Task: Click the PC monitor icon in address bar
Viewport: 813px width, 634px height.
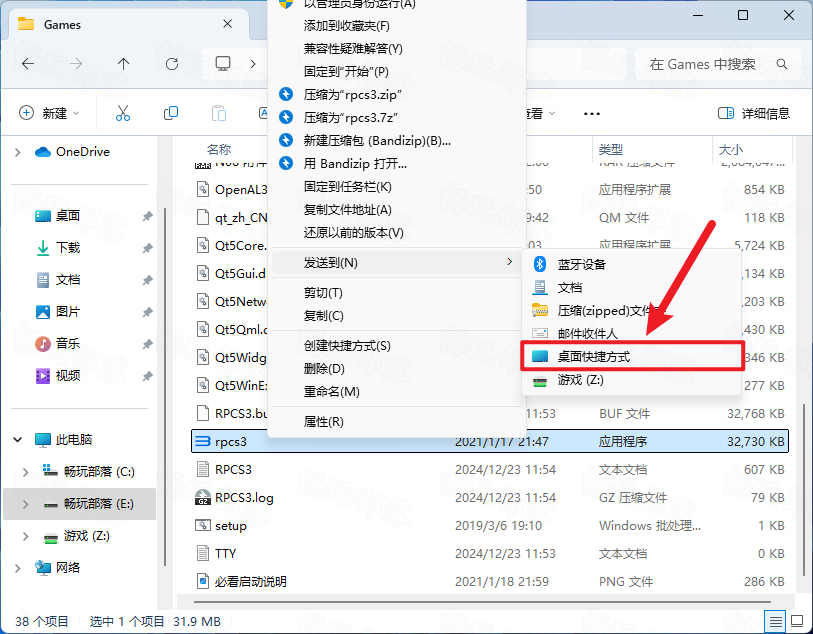Action: pos(223,63)
